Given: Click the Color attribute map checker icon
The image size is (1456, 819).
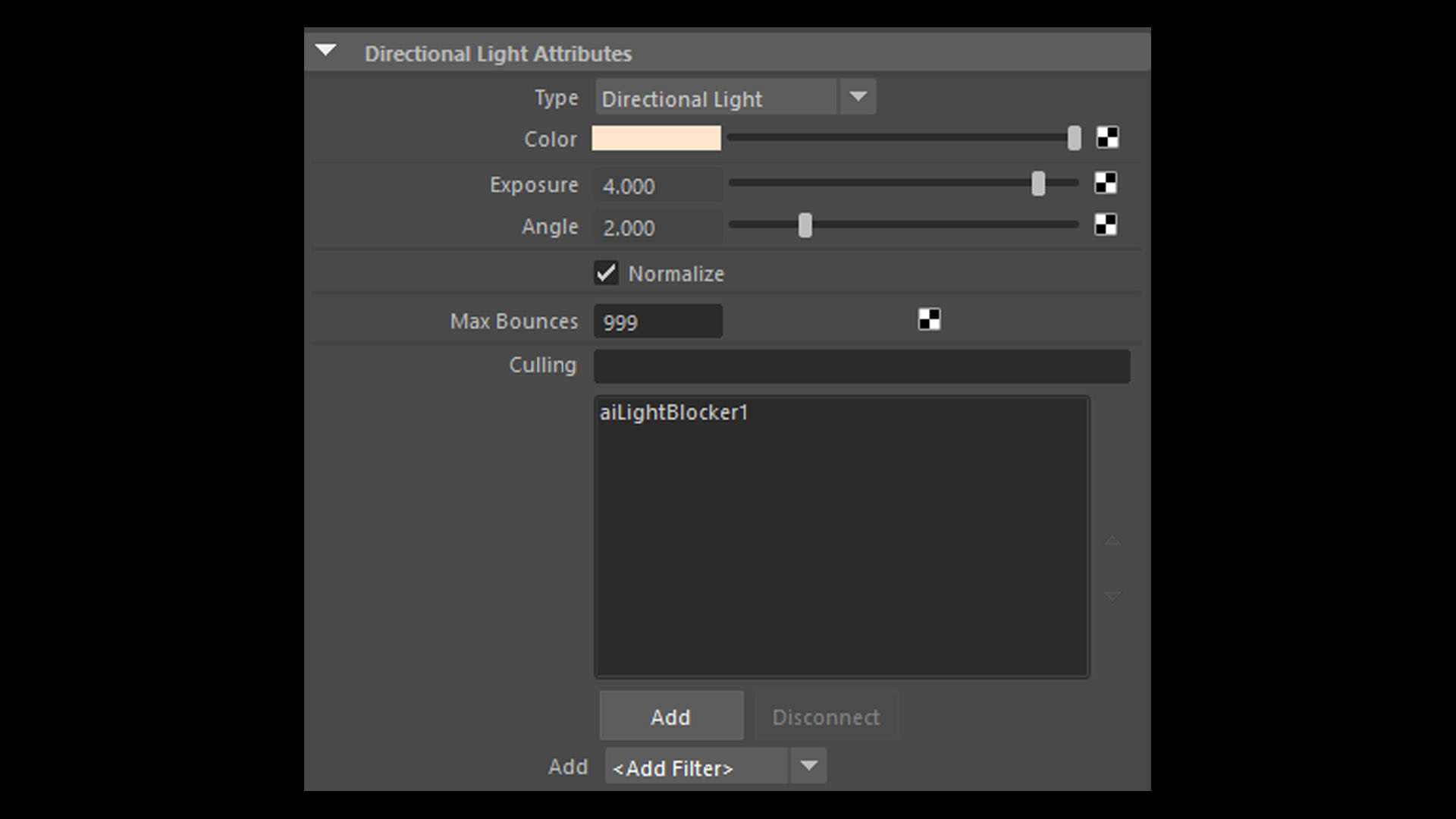Looking at the screenshot, I should [1107, 138].
